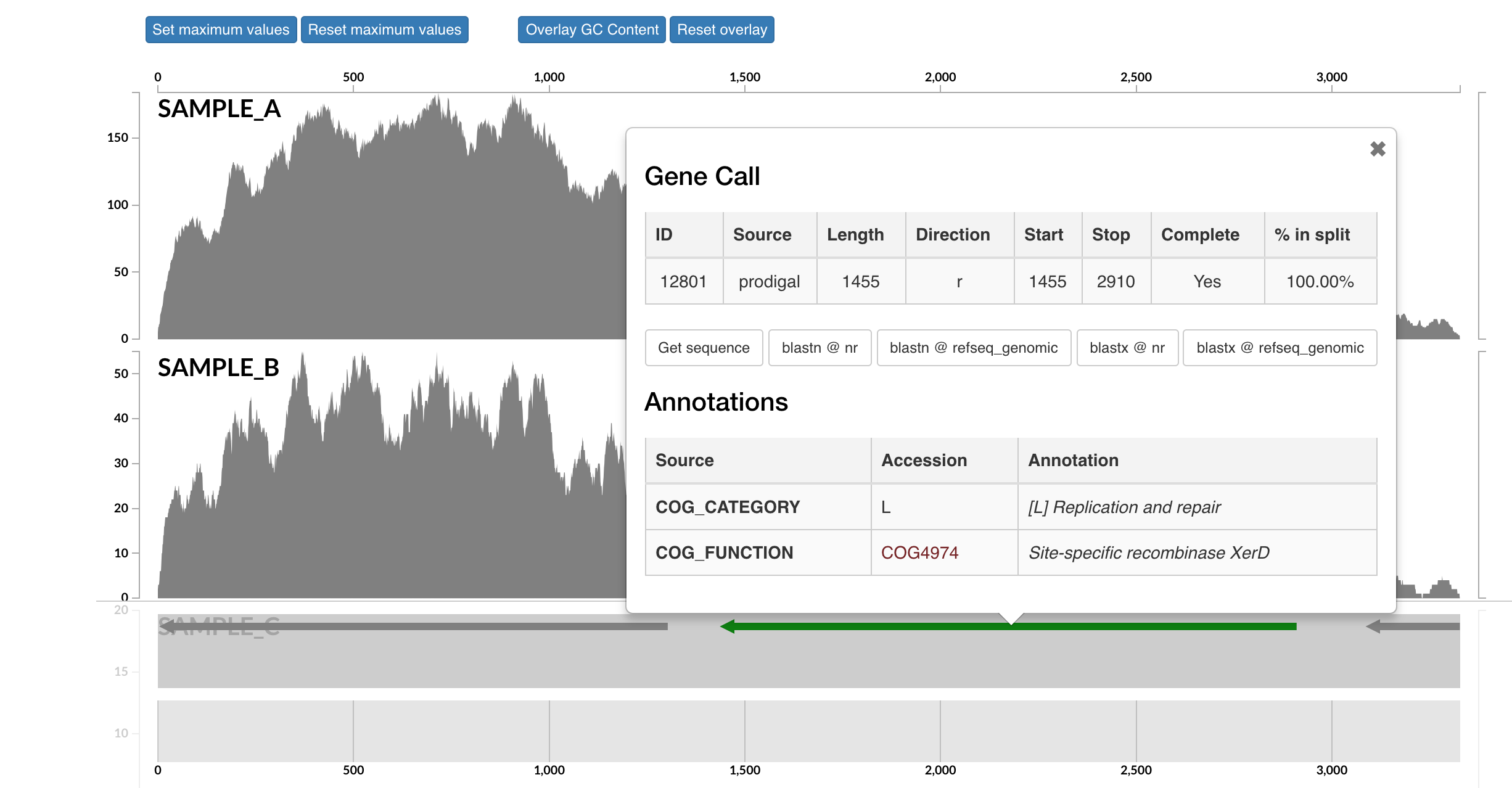1512x788 pixels.
Task: Open the COG4974 accession link
Action: (x=919, y=552)
